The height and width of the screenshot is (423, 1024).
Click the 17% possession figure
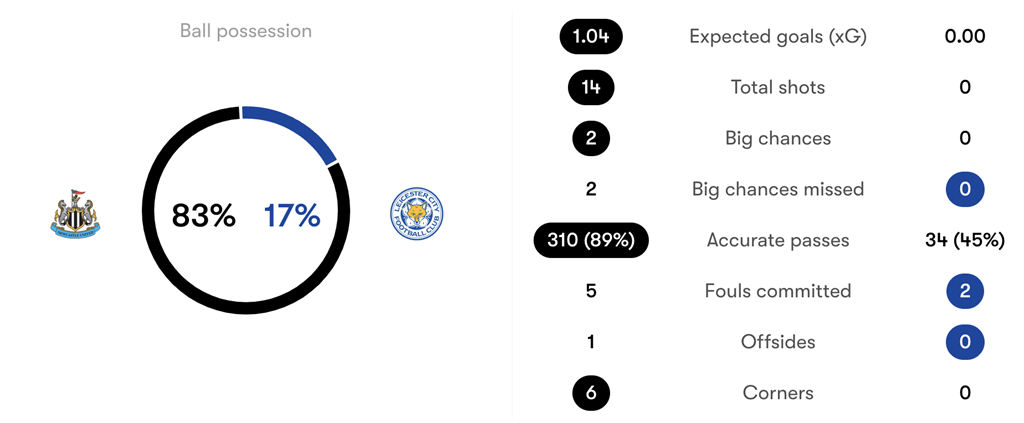pyautogui.click(x=292, y=215)
